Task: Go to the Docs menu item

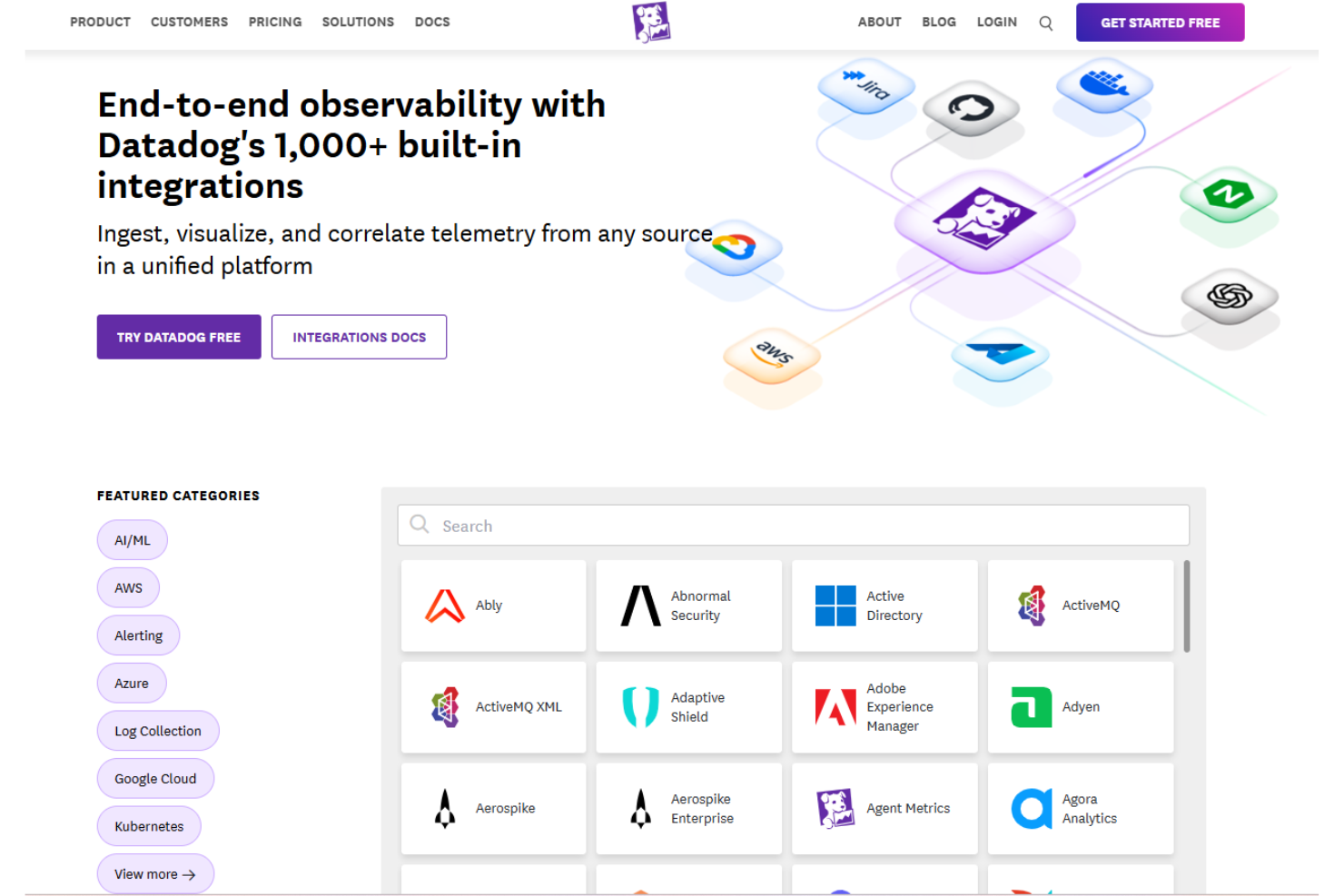Action: (x=432, y=22)
